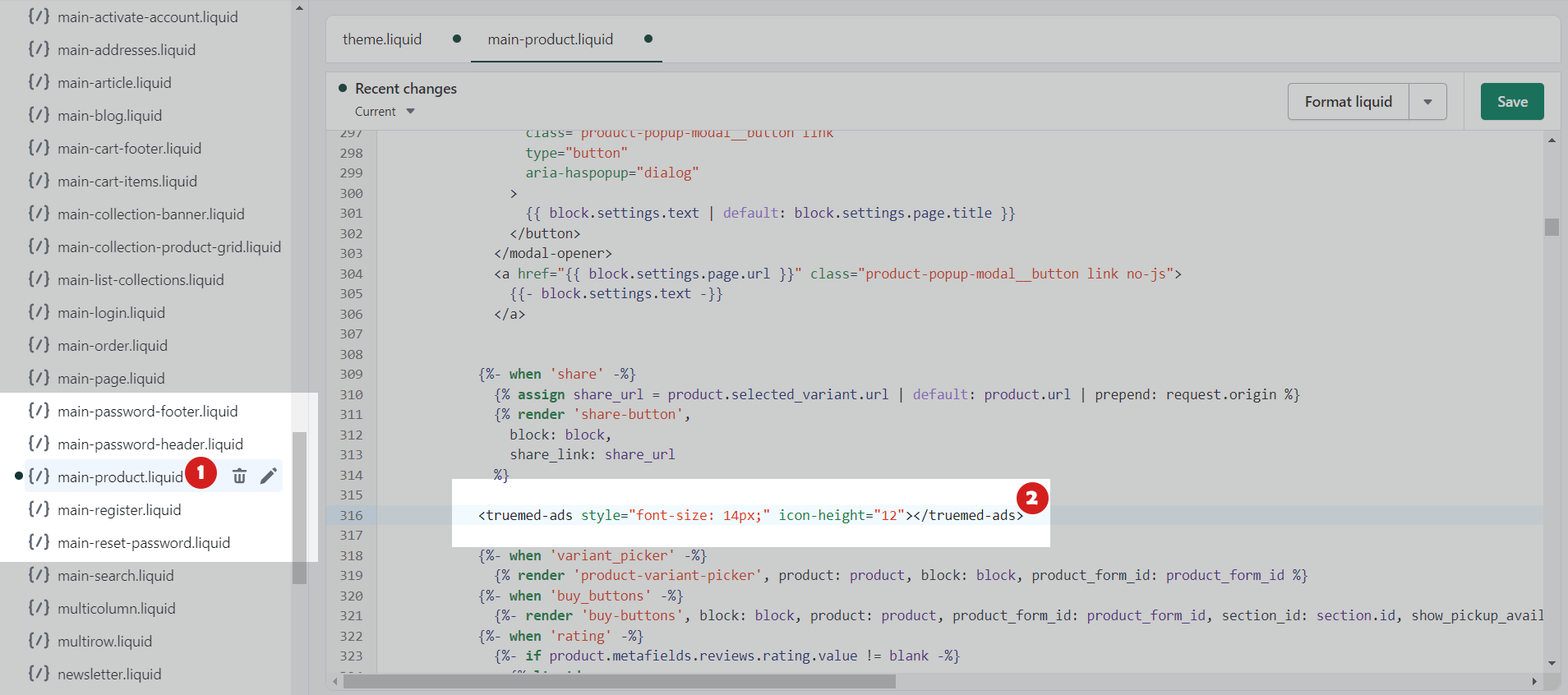The image size is (1568, 695).
Task: Click the liquid file icon beside main-page.liquid
Action: point(39,378)
